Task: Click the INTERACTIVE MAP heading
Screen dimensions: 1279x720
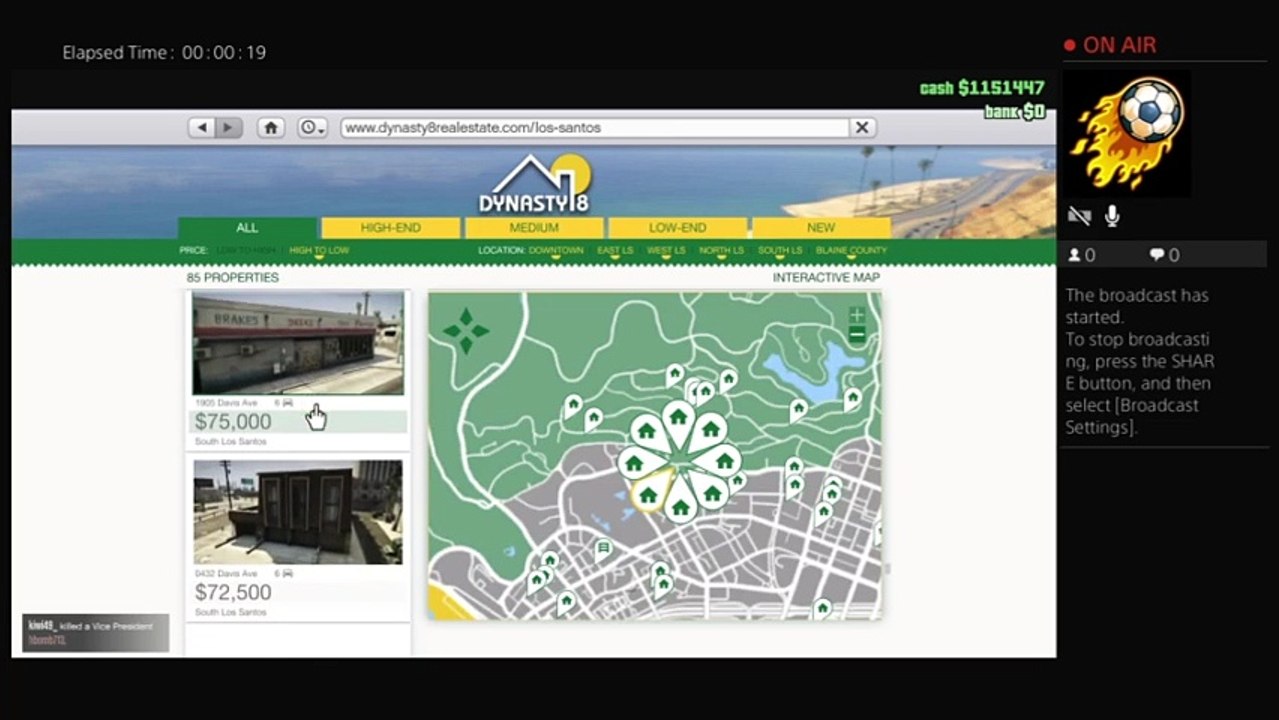Action: click(x=826, y=278)
